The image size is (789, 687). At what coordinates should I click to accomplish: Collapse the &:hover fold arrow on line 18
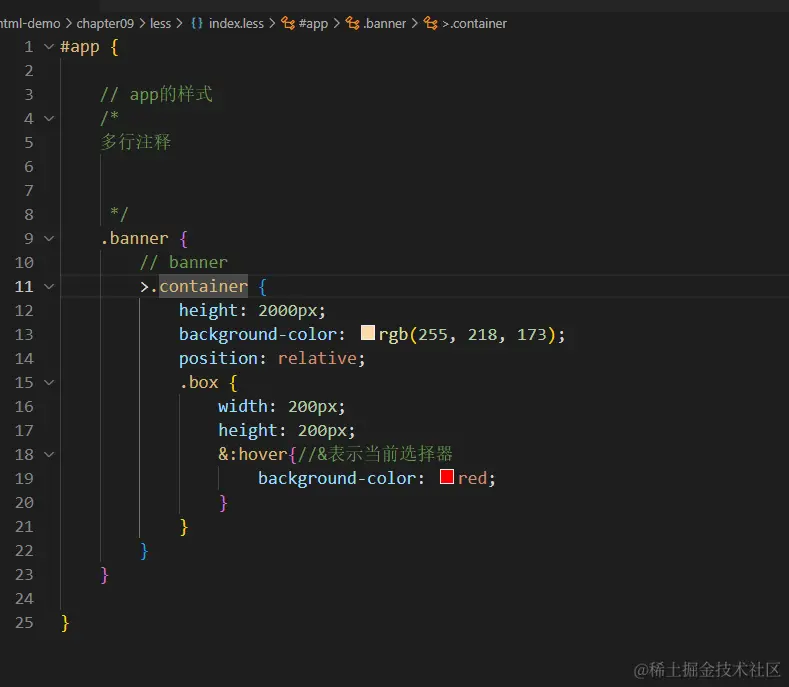coord(49,454)
